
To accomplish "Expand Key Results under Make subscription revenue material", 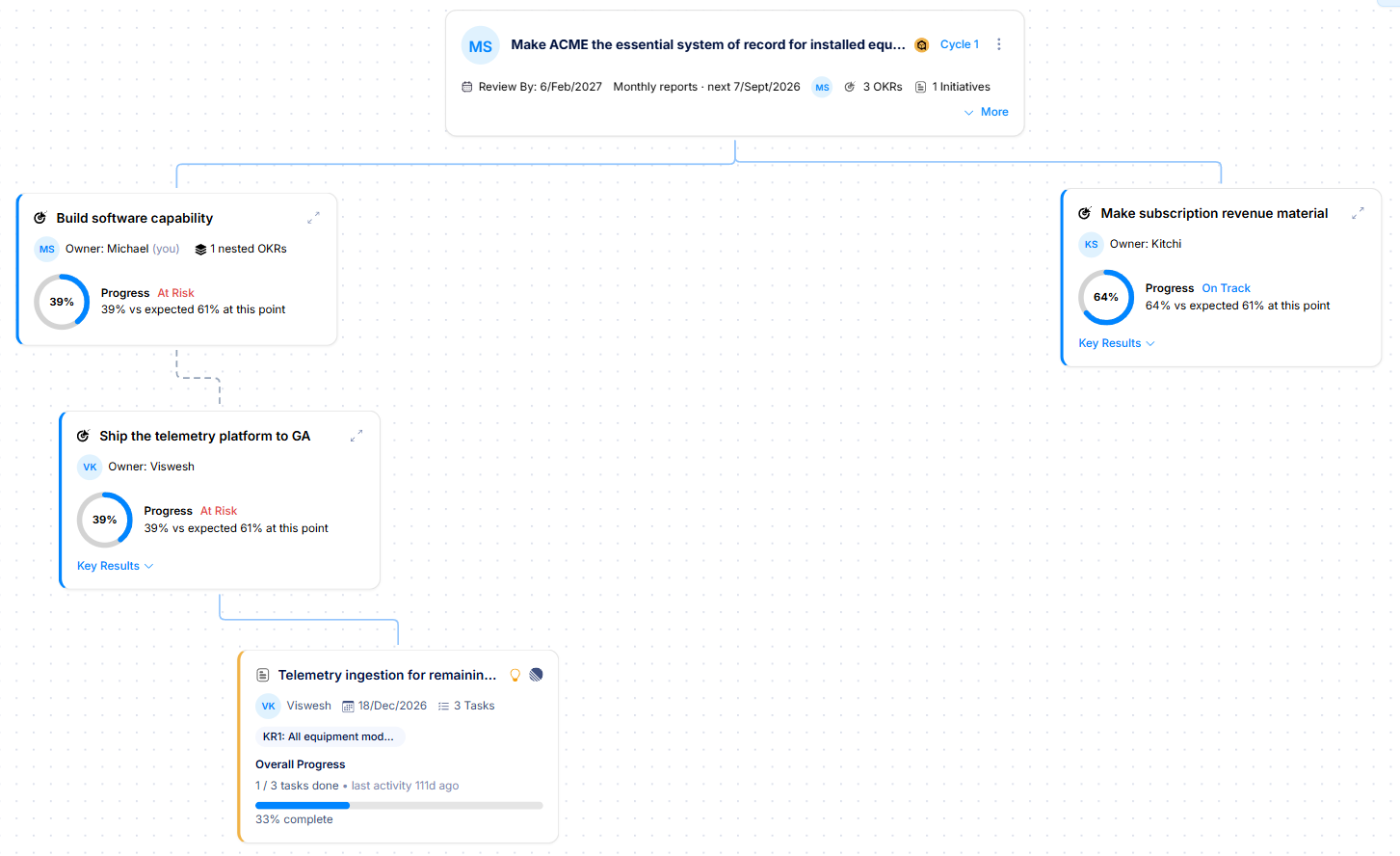I will (1117, 343).
